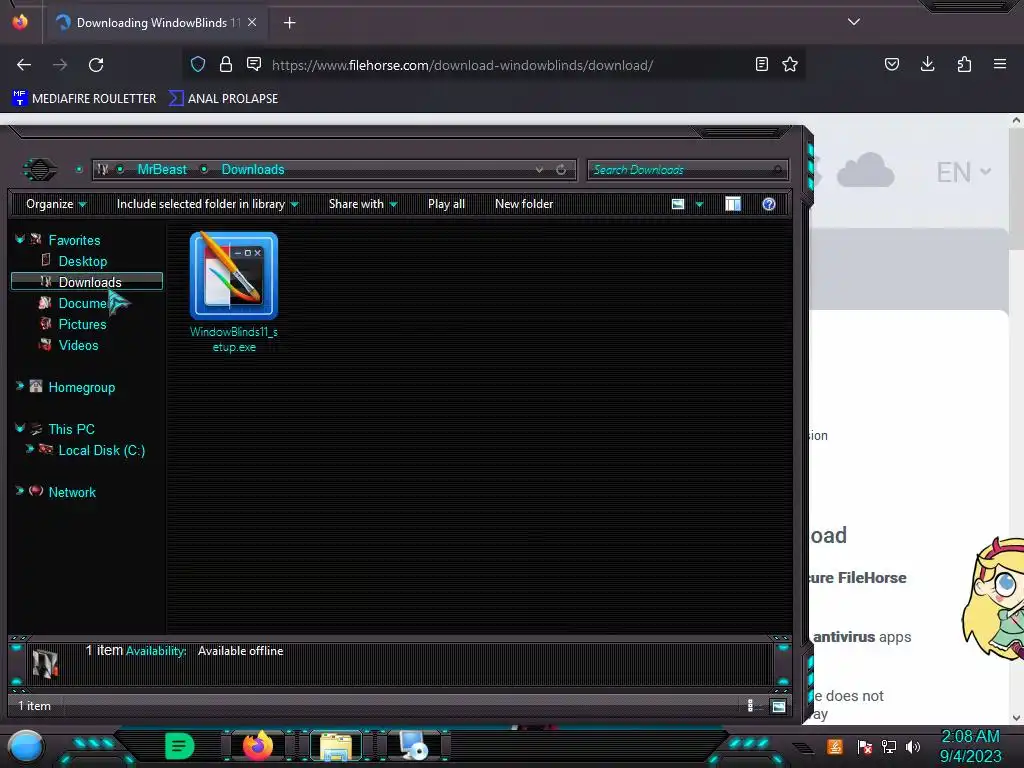The width and height of the screenshot is (1024, 768).
Task: Collapse the Favorites tree
Action: point(20,240)
